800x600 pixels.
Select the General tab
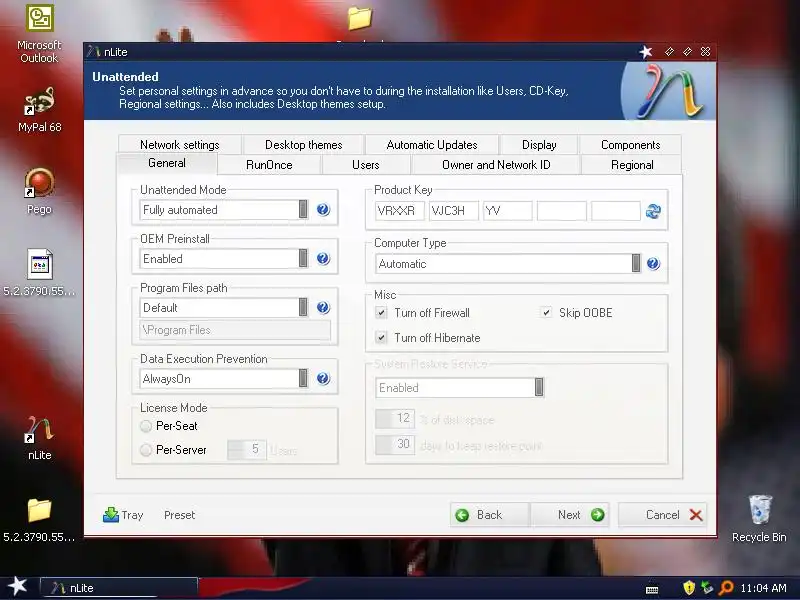[167, 163]
